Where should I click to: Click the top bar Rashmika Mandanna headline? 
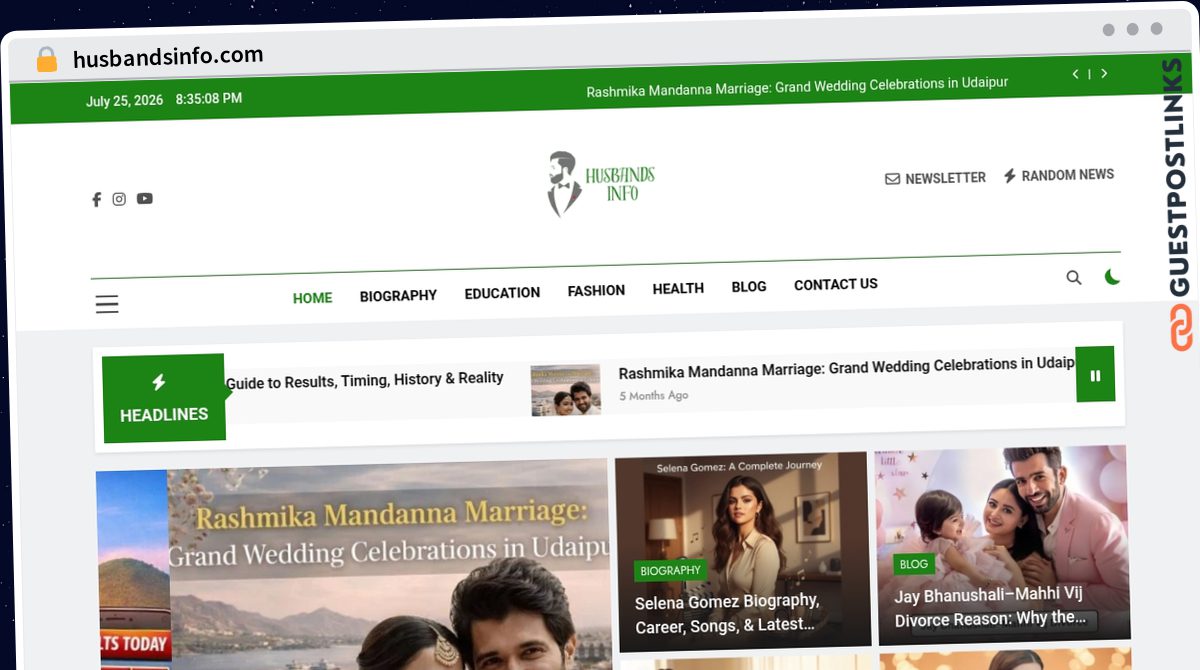(x=797, y=86)
